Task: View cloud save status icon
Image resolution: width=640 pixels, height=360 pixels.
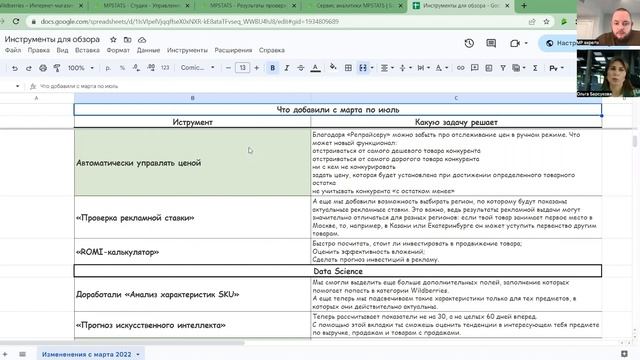Action: point(142,40)
